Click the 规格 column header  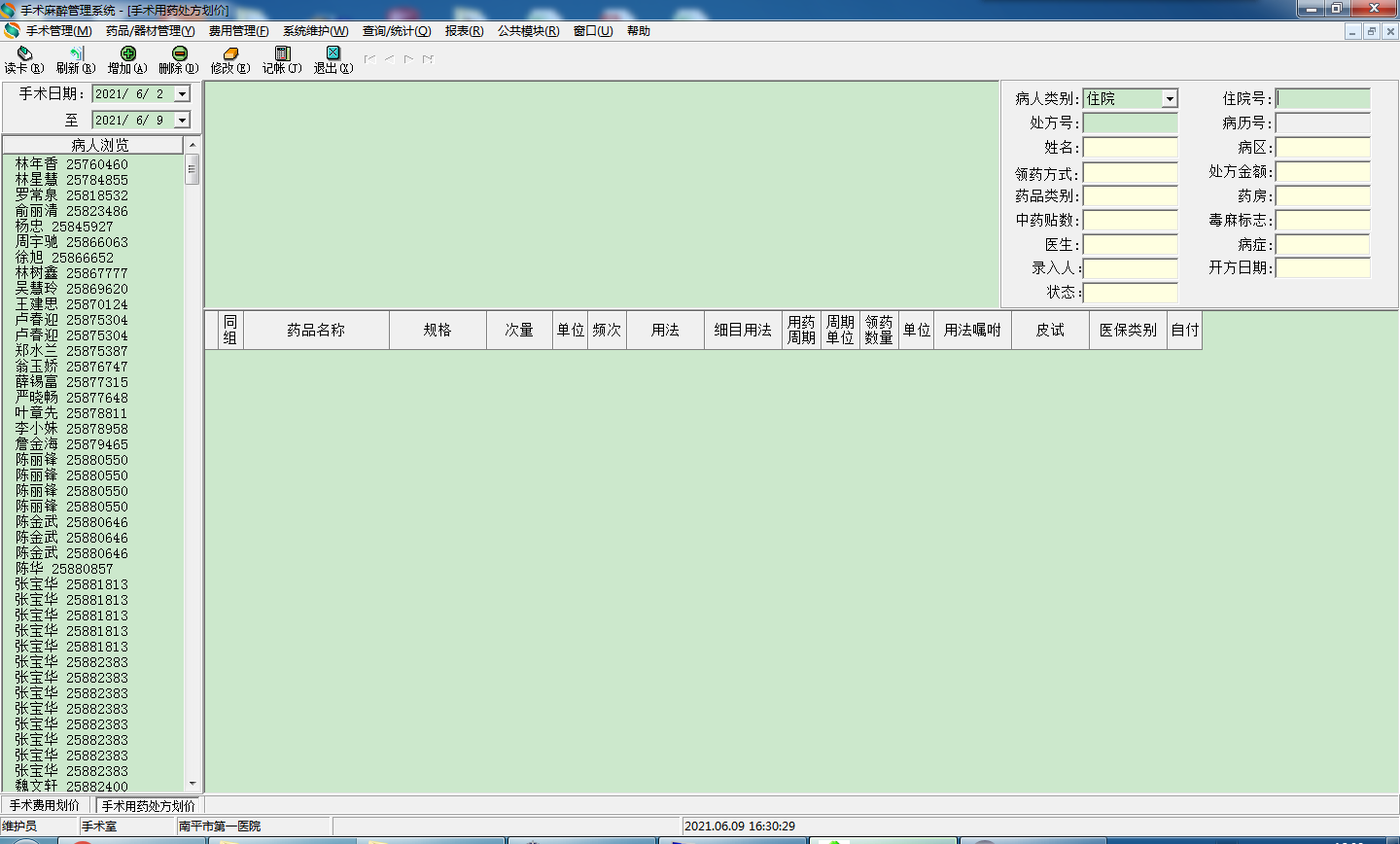click(437, 331)
